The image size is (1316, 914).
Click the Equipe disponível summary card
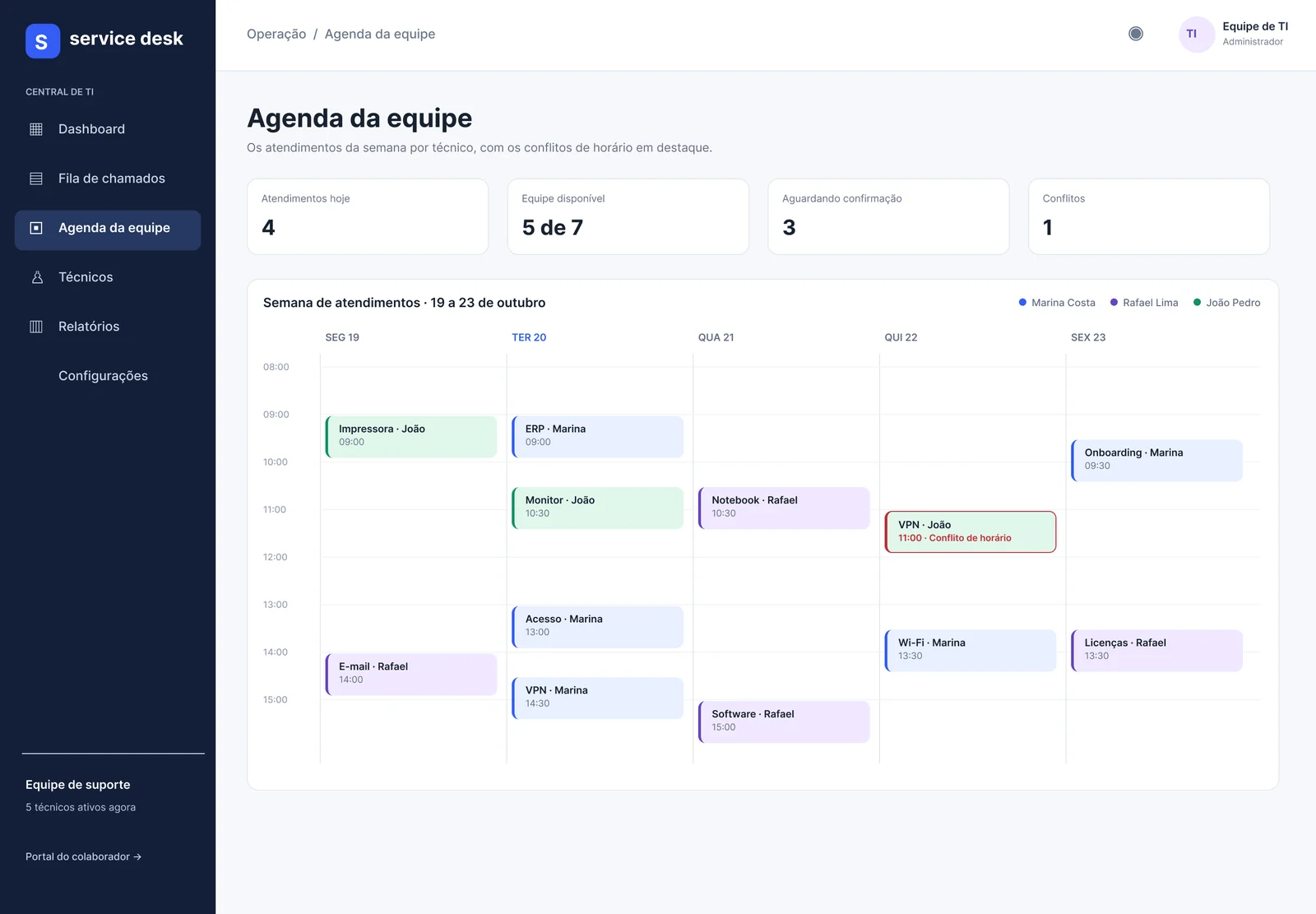pos(628,216)
